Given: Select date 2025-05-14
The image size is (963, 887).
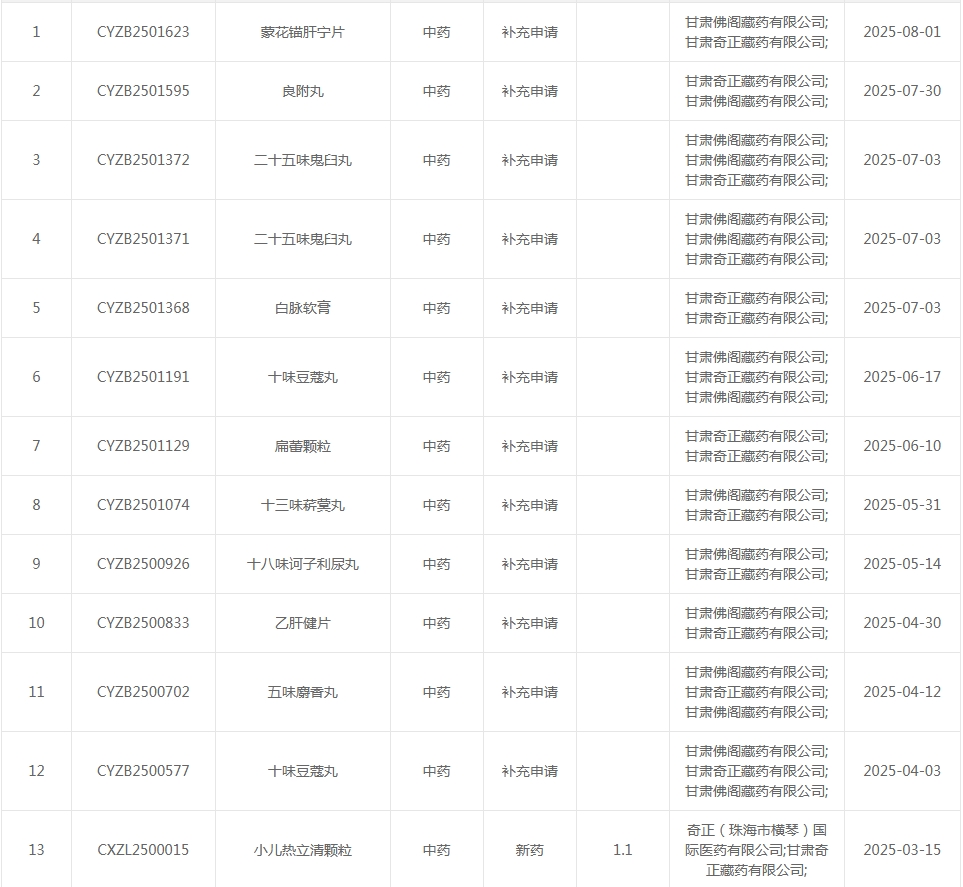Looking at the screenshot, I should 902,564.
